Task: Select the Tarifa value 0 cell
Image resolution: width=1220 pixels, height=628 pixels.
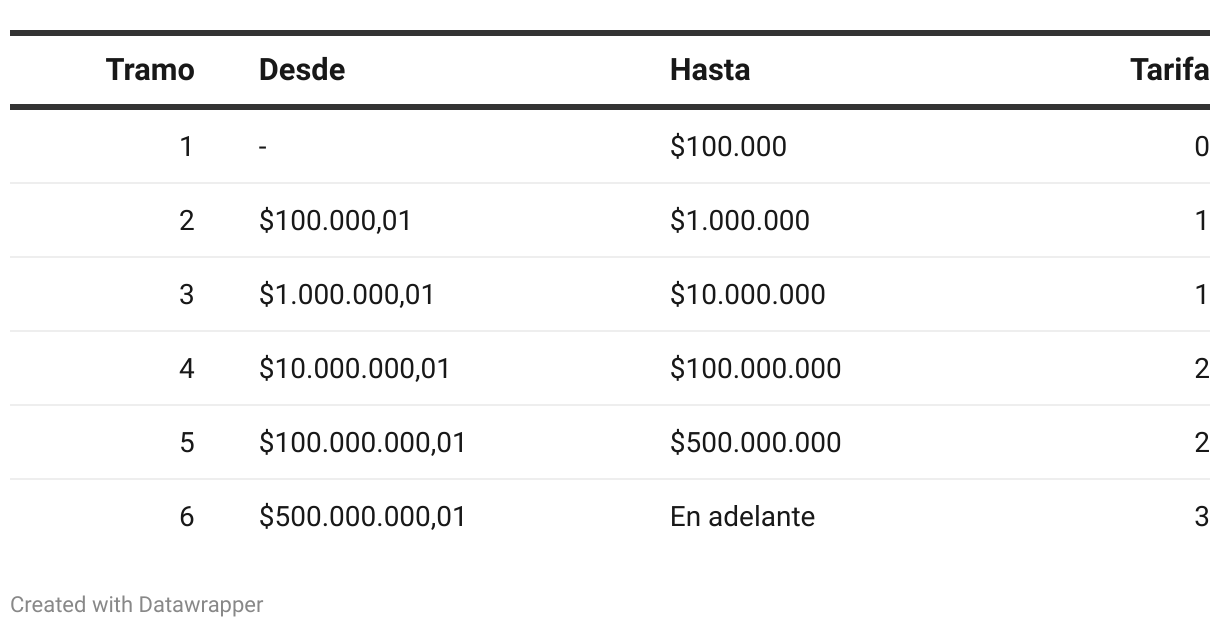Action: pos(1201,147)
